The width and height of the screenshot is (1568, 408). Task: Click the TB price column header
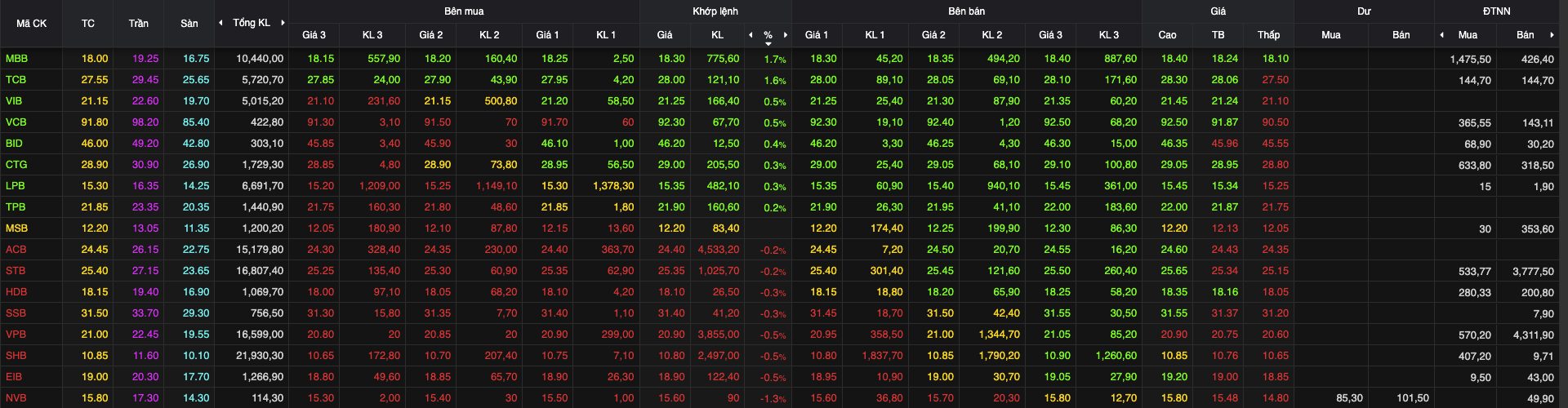click(1218, 35)
